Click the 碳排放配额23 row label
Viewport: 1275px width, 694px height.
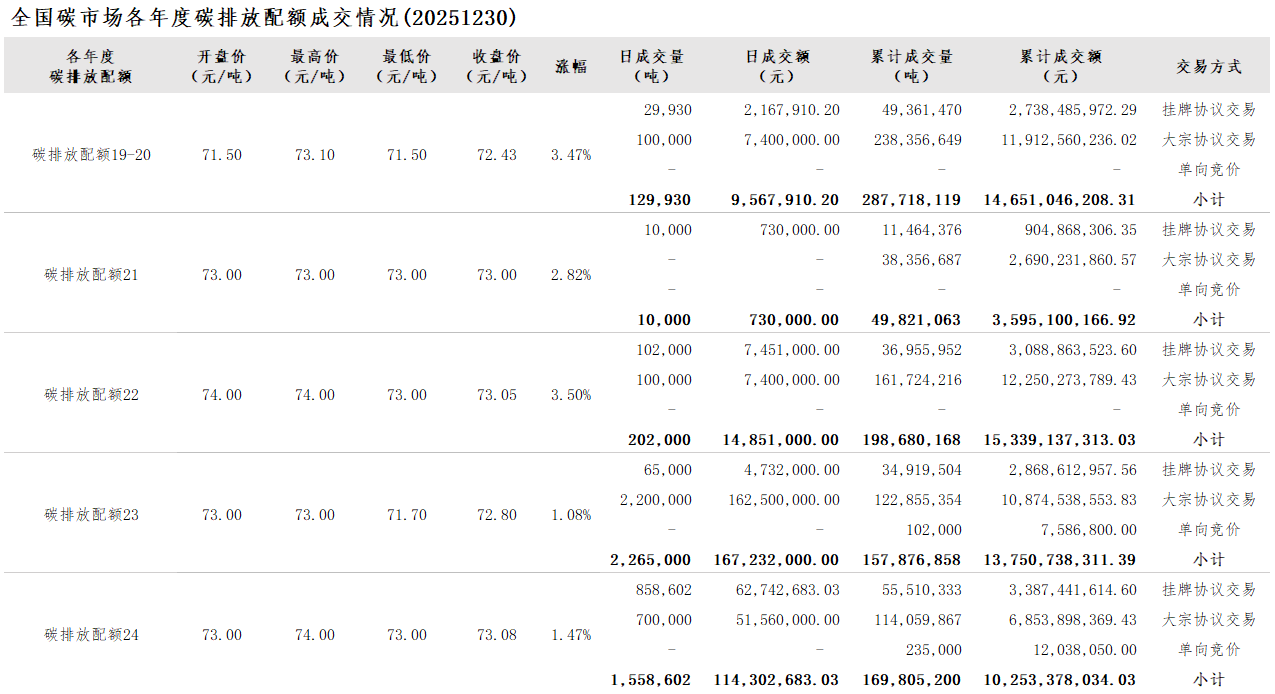click(92, 515)
